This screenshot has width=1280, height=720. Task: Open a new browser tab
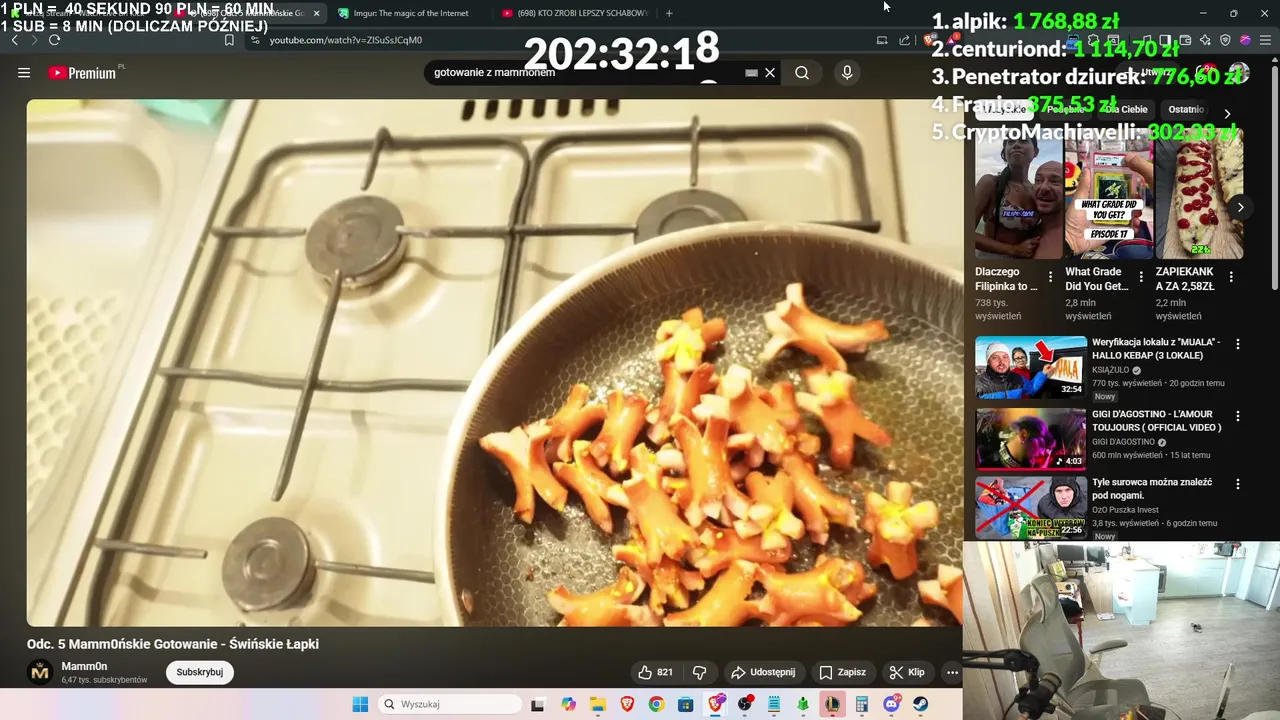(669, 13)
